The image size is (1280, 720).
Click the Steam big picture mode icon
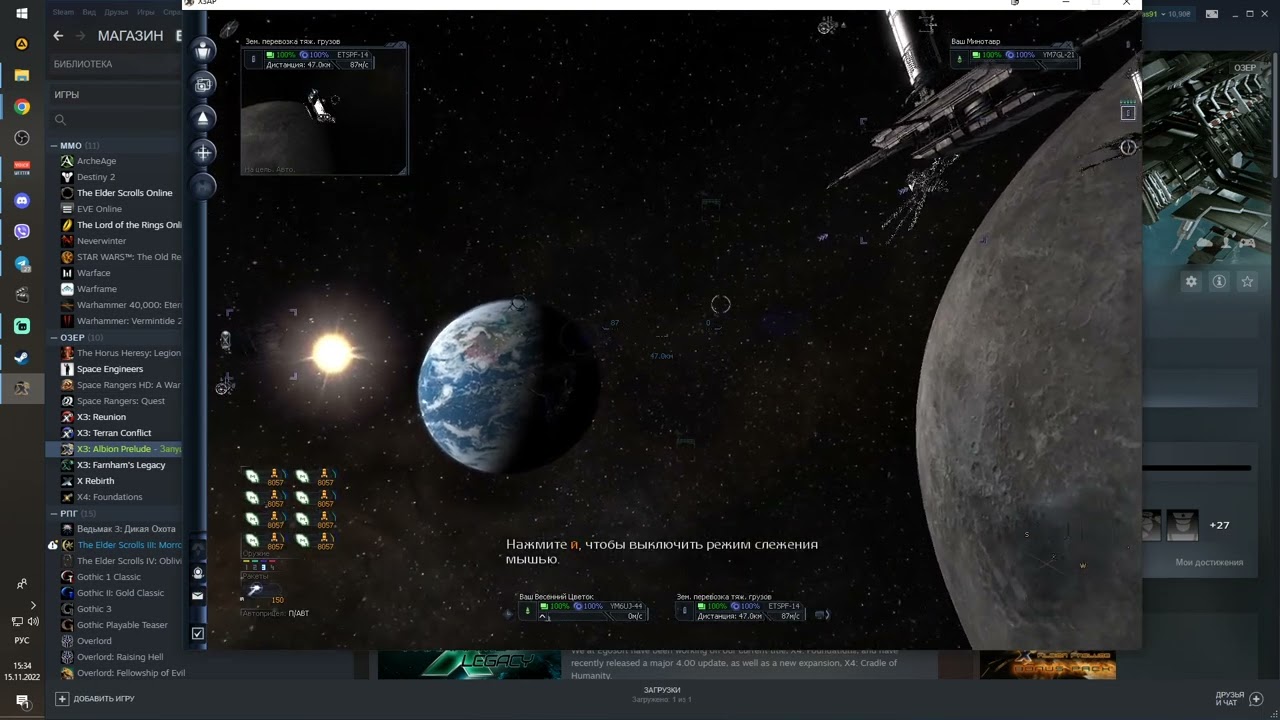tap(1212, 14)
